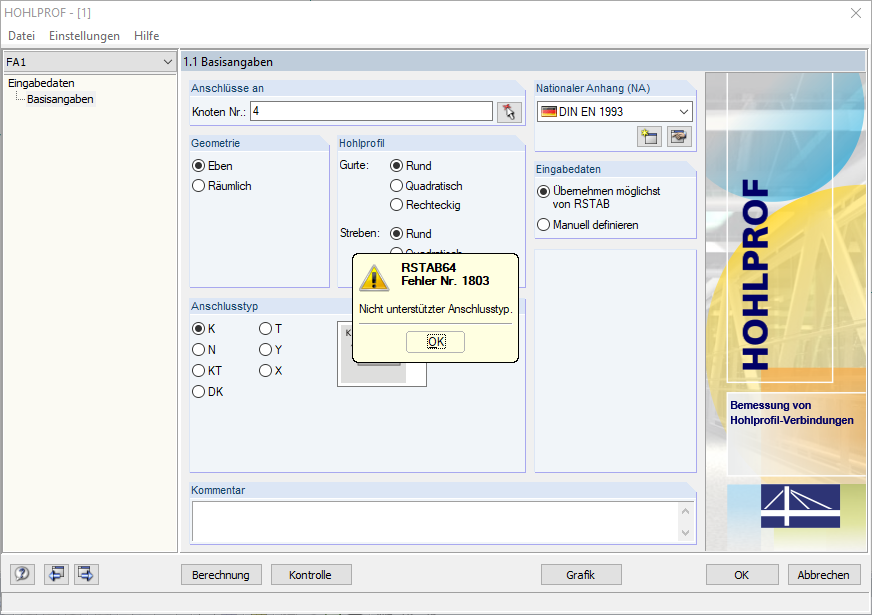Click the bottom OK button

(742, 575)
